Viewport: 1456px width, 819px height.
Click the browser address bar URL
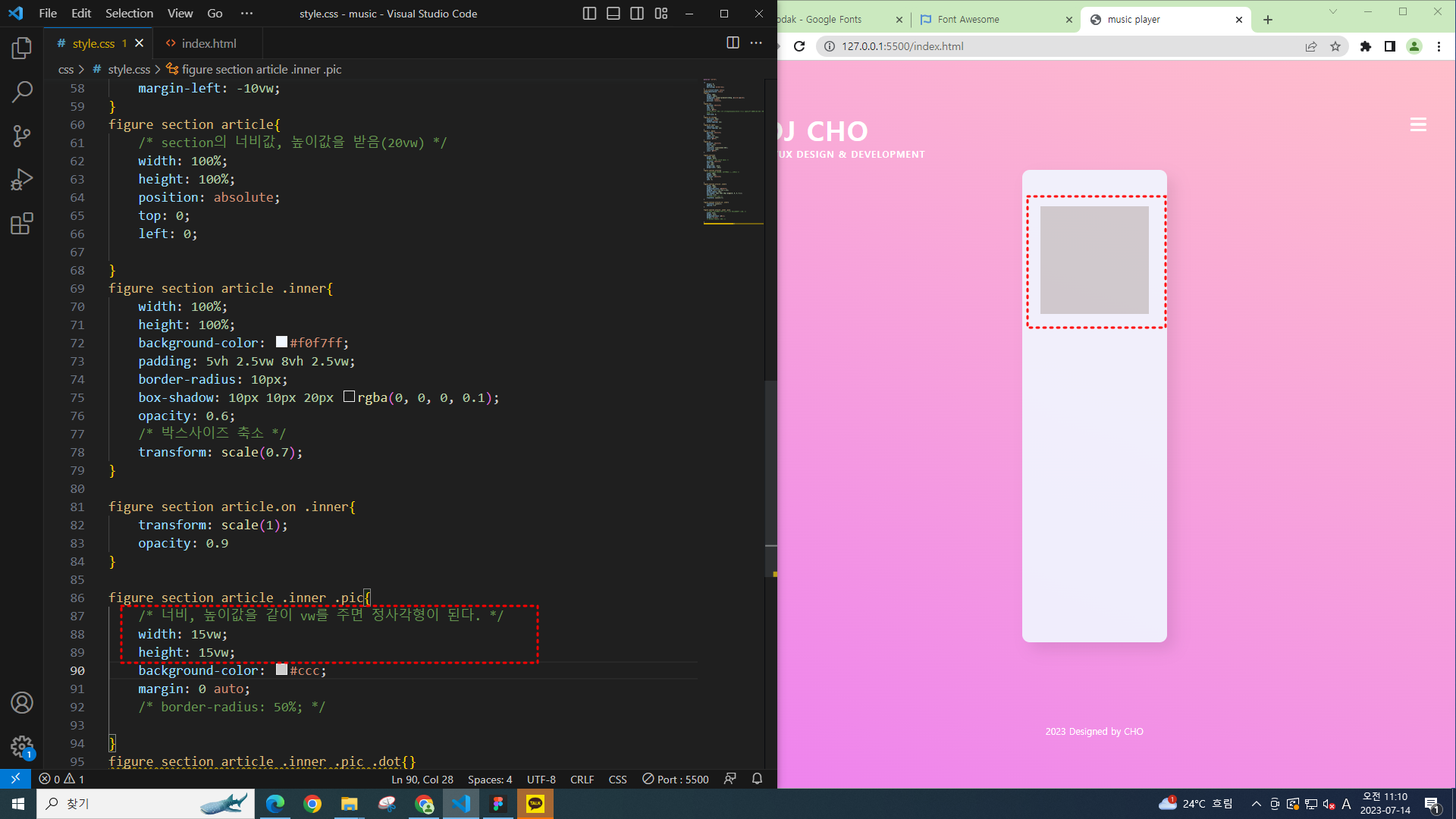(x=902, y=46)
